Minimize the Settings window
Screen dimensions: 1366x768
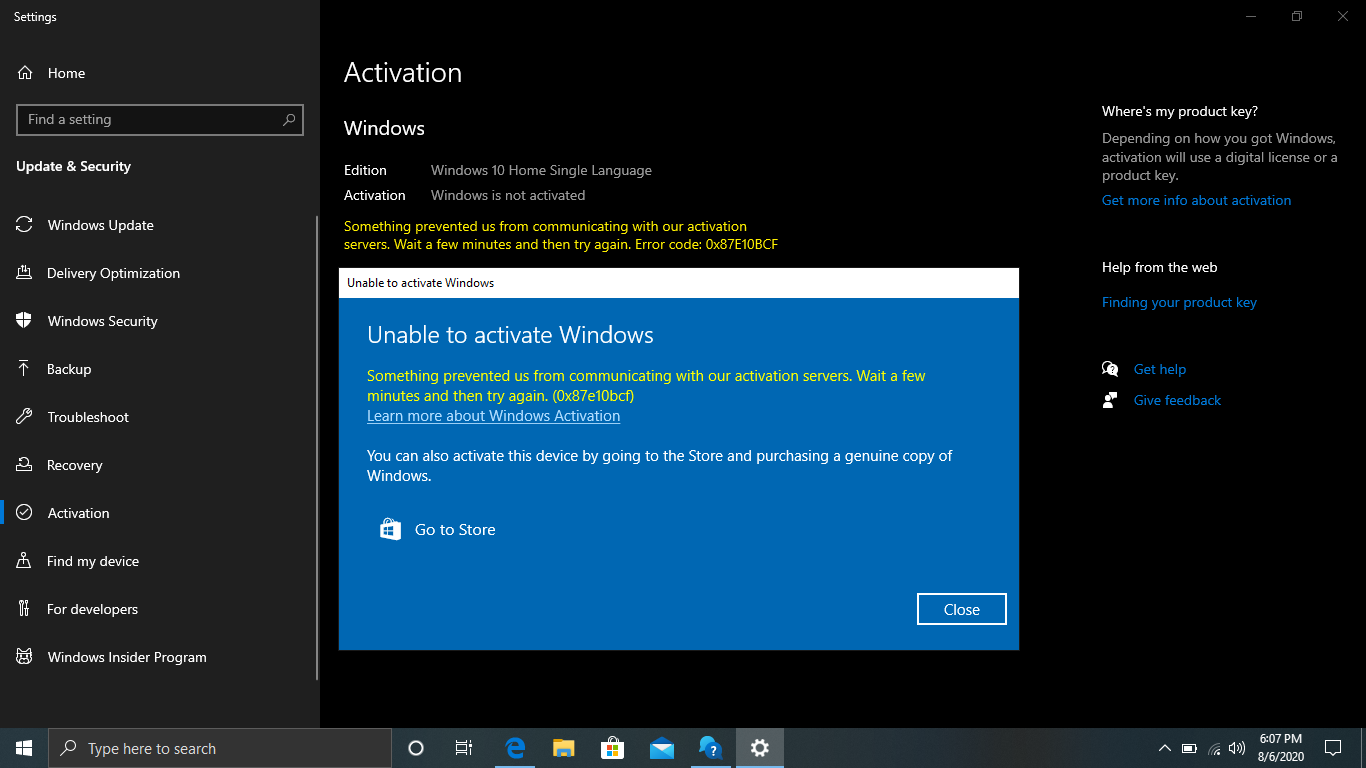(x=1251, y=16)
